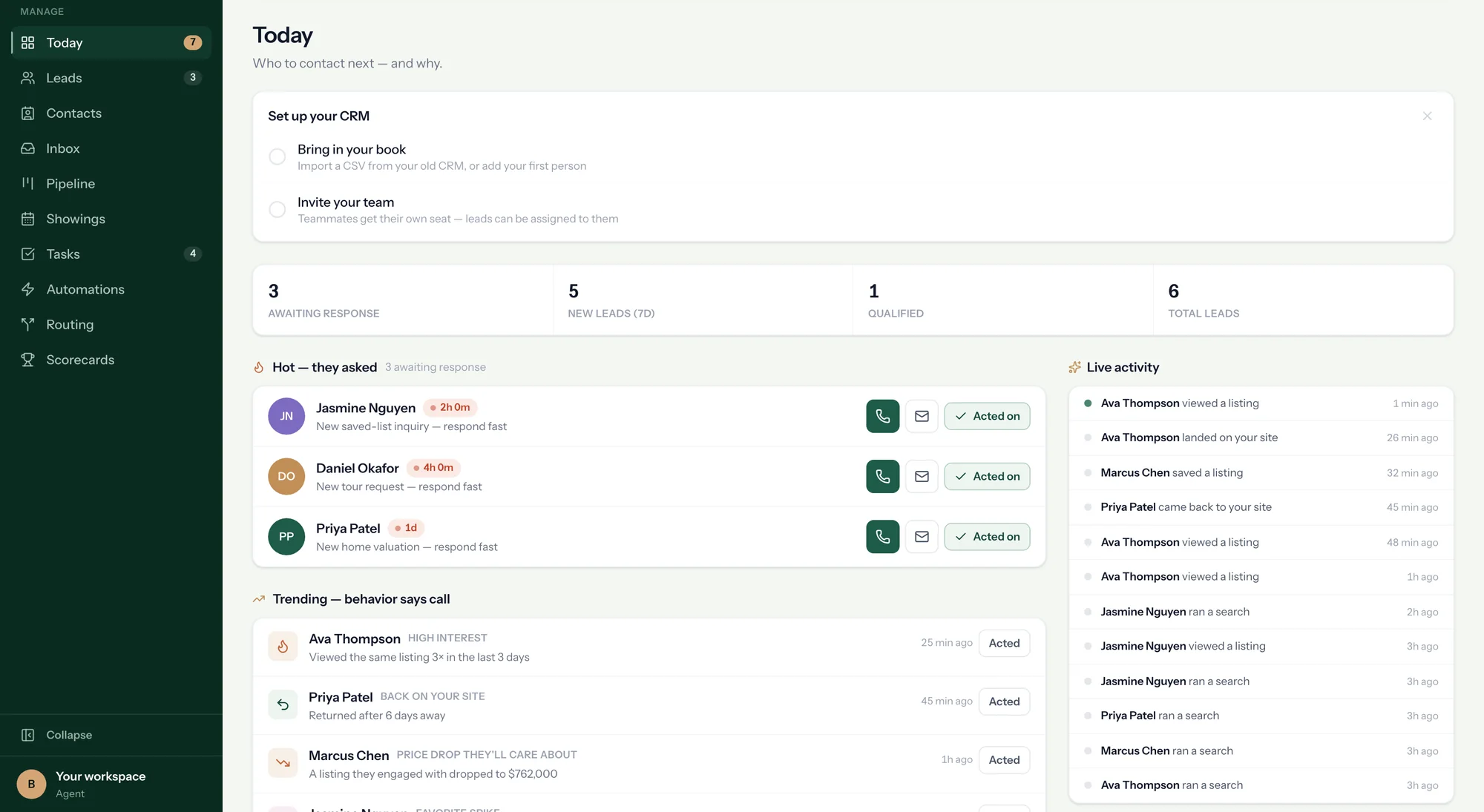Image resolution: width=1484 pixels, height=812 pixels.
Task: Call Priya Patel with the phone icon
Action: coord(882,536)
